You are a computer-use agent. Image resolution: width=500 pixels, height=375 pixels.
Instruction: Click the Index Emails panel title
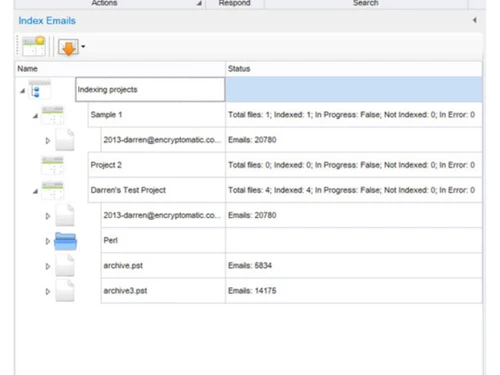pos(47,21)
